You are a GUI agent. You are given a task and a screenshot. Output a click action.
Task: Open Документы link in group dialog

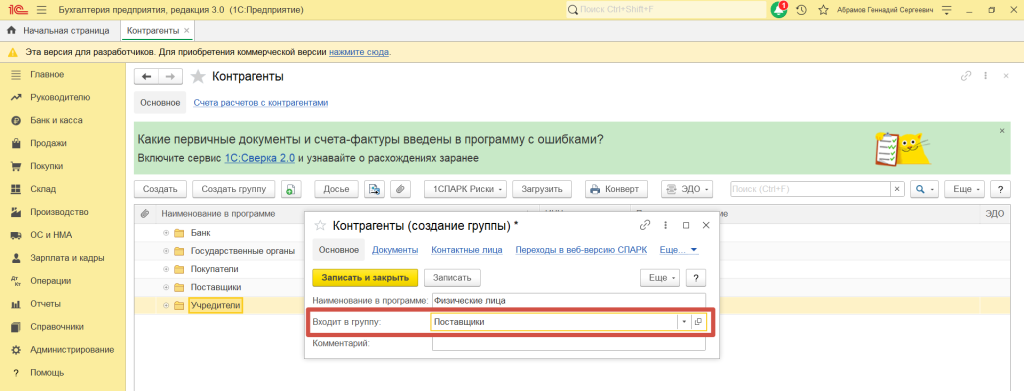pyautogui.click(x=395, y=249)
